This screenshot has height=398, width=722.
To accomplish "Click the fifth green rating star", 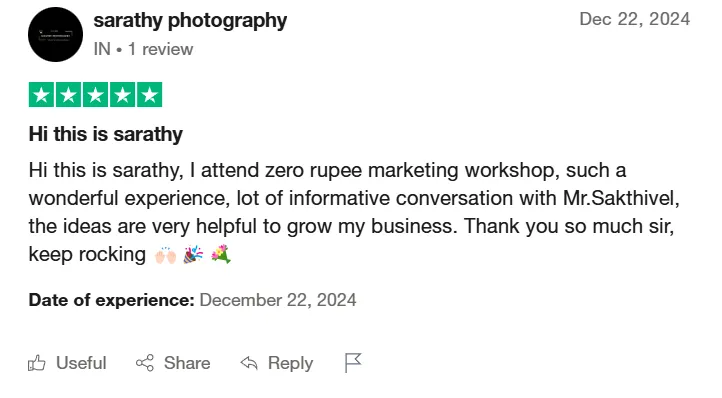I will coord(150,95).
